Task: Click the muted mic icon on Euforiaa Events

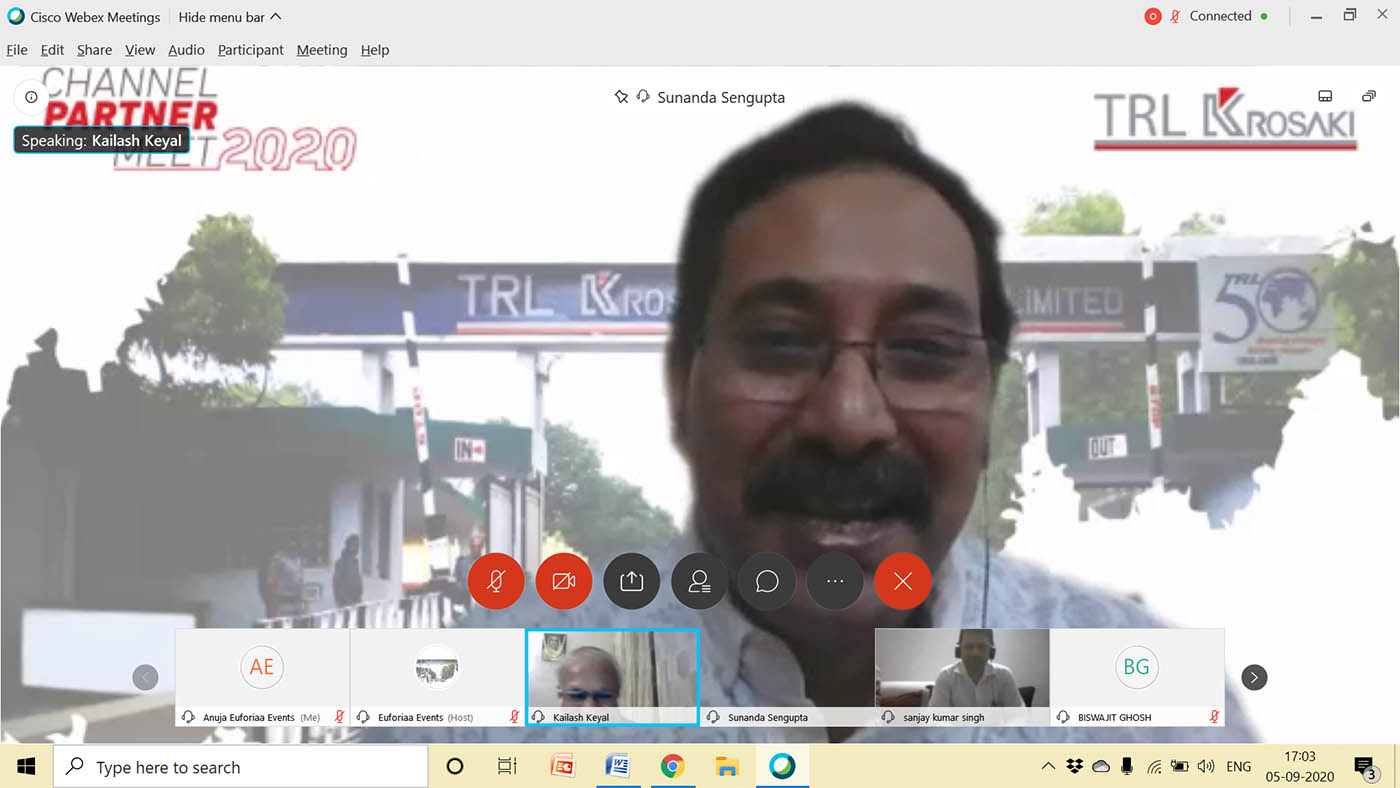Action: [514, 717]
